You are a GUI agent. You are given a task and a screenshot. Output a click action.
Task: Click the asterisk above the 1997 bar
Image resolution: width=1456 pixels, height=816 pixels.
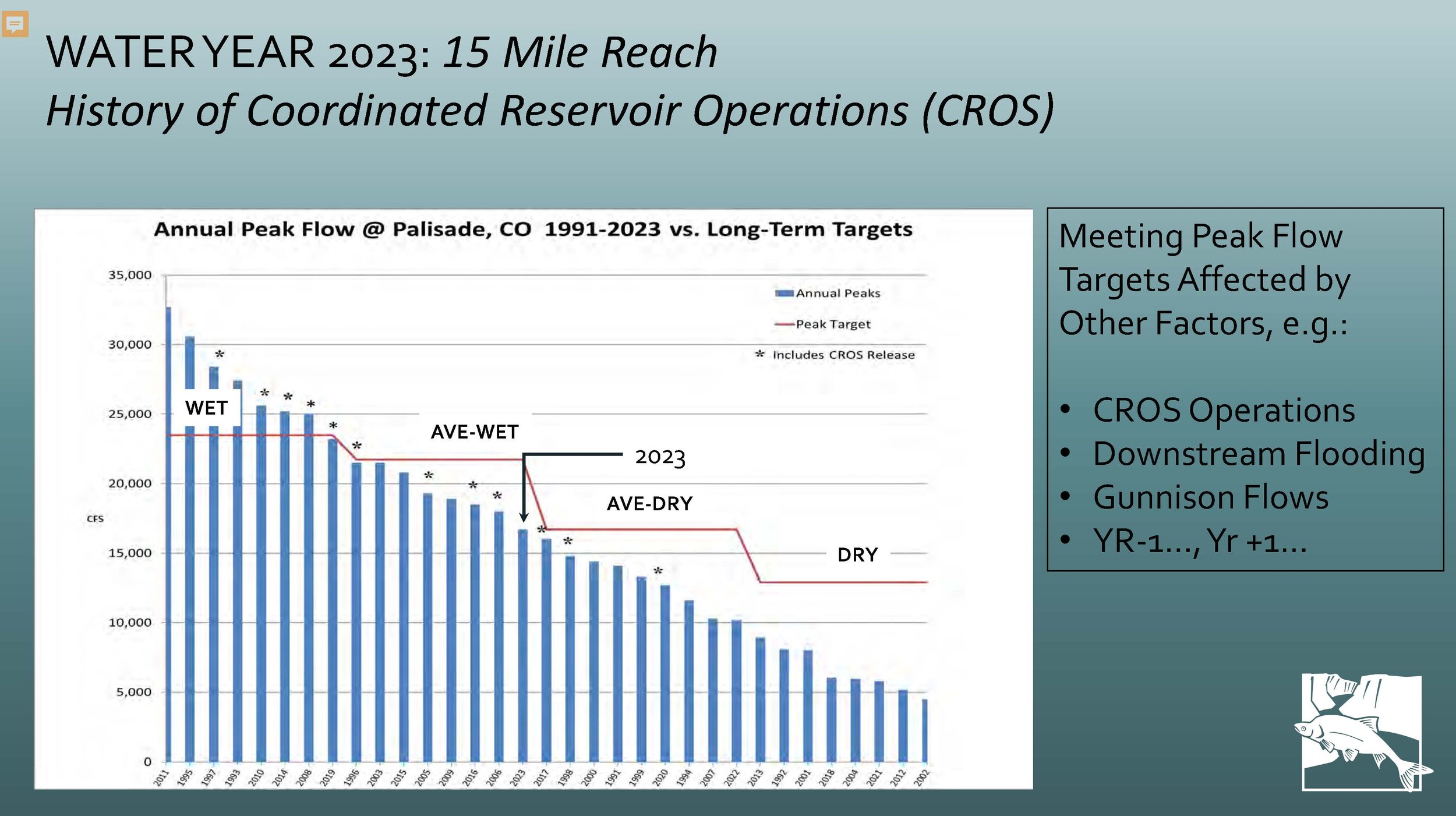[220, 354]
